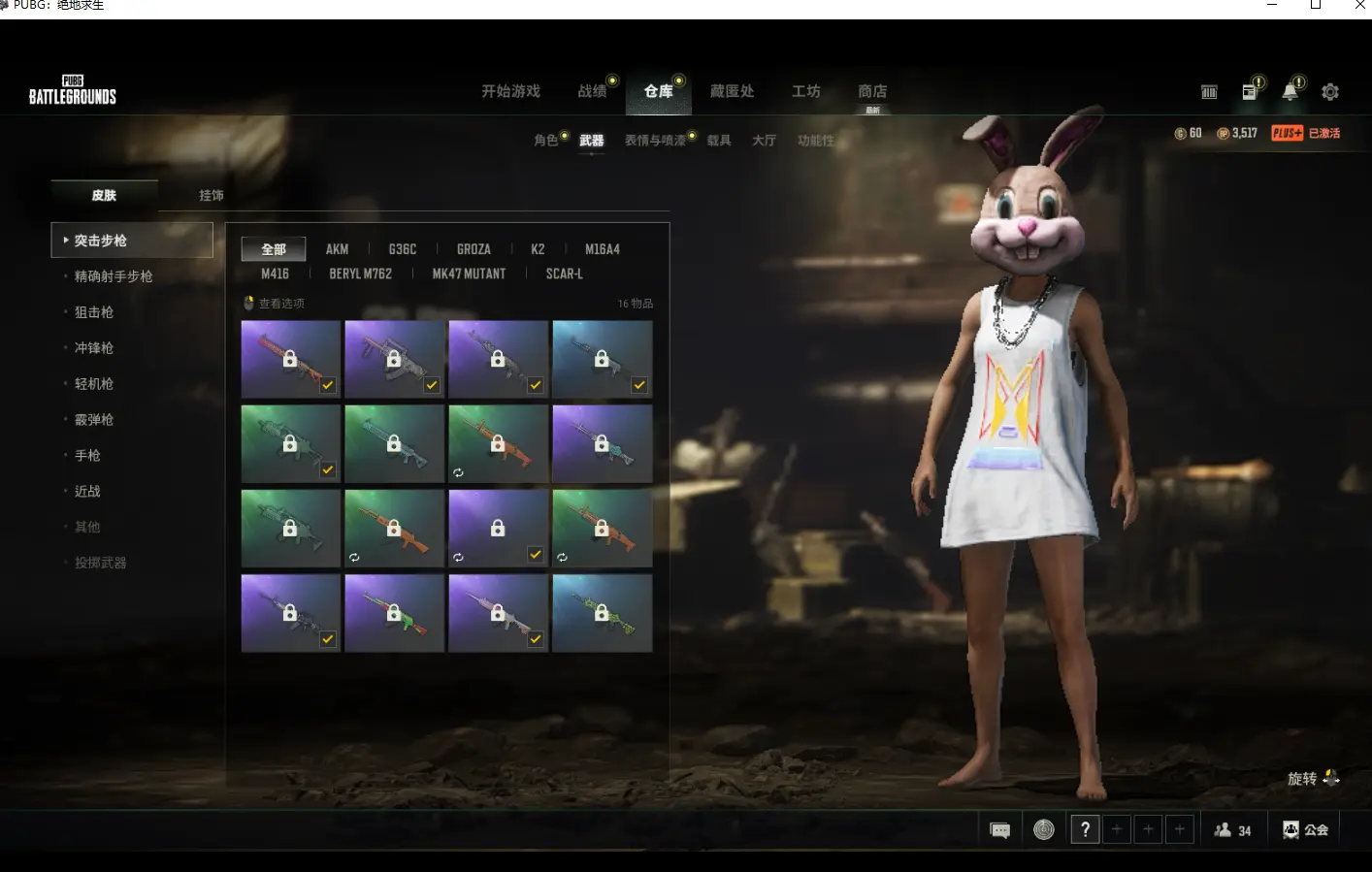Viewport: 1372px width, 872px height.
Task: Click the plus slot directly beside the question mark
Action: 1117,829
